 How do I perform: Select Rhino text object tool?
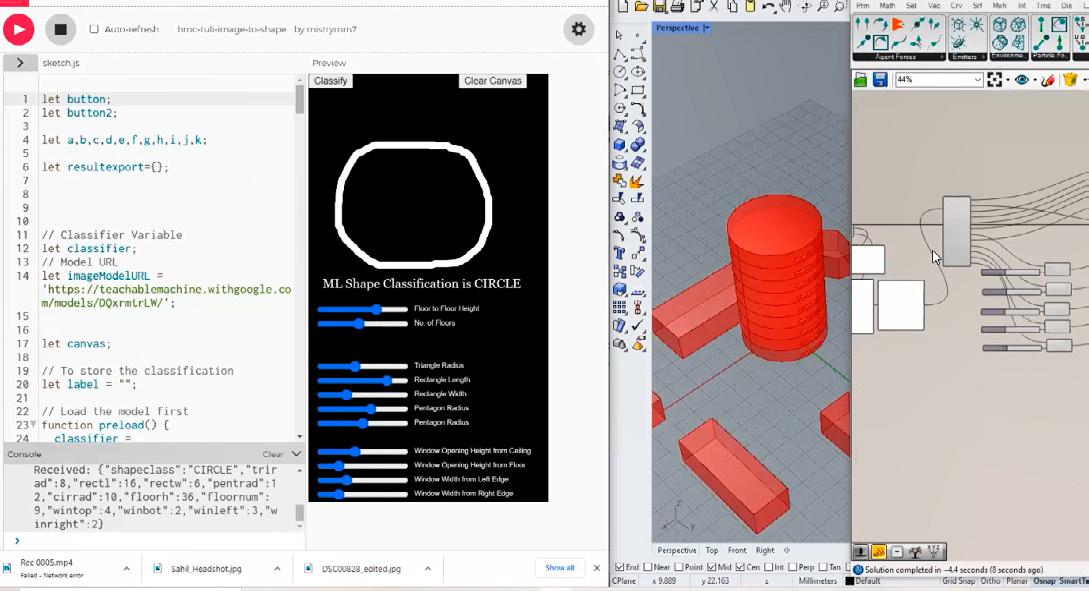click(x=620, y=253)
